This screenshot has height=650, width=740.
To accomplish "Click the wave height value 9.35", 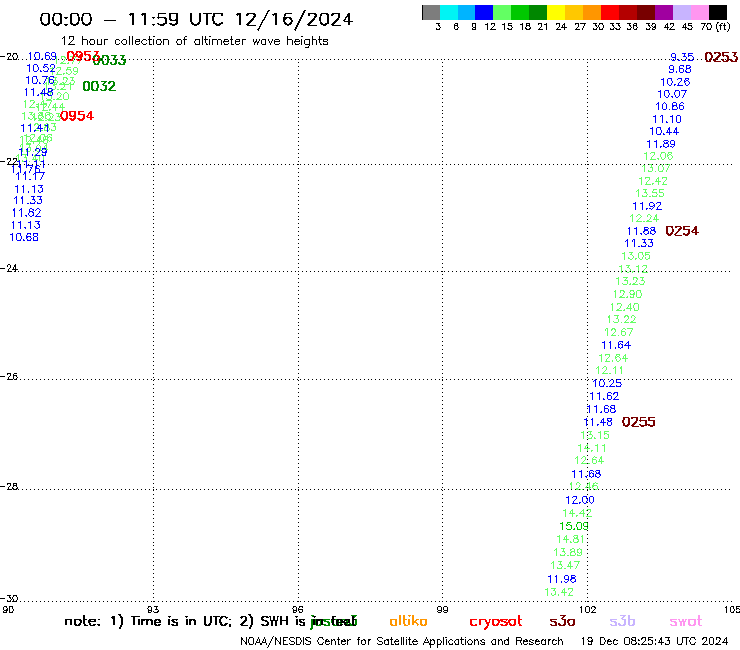I will point(682,57).
